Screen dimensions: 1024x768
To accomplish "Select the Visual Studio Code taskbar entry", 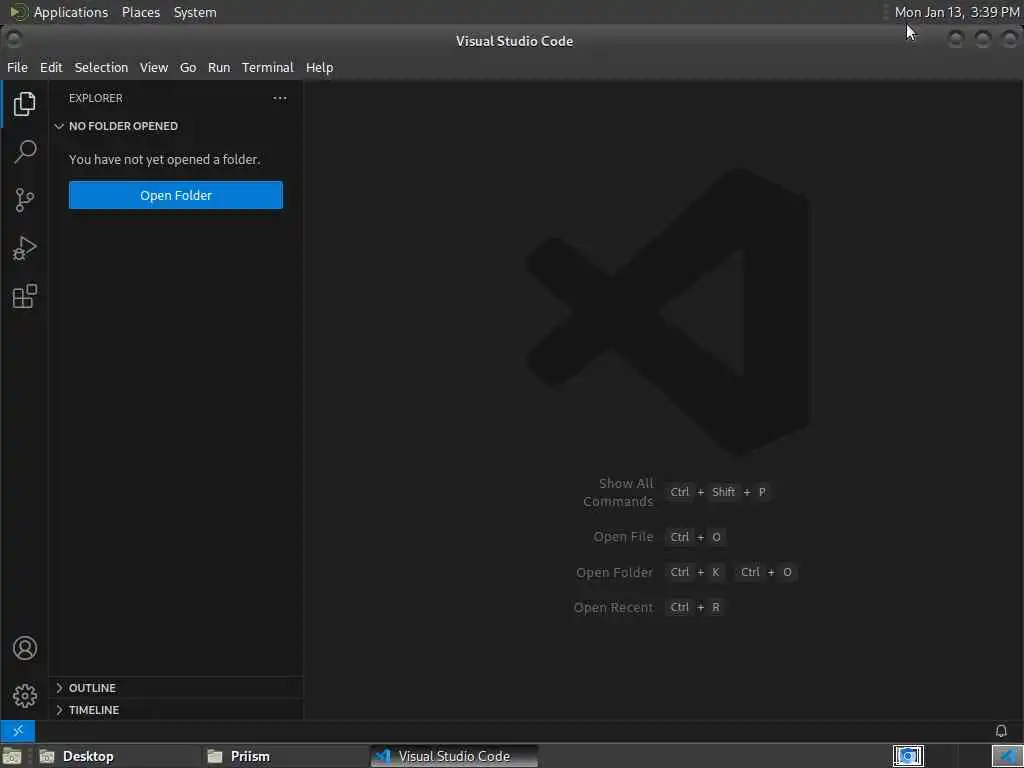I will coord(455,756).
